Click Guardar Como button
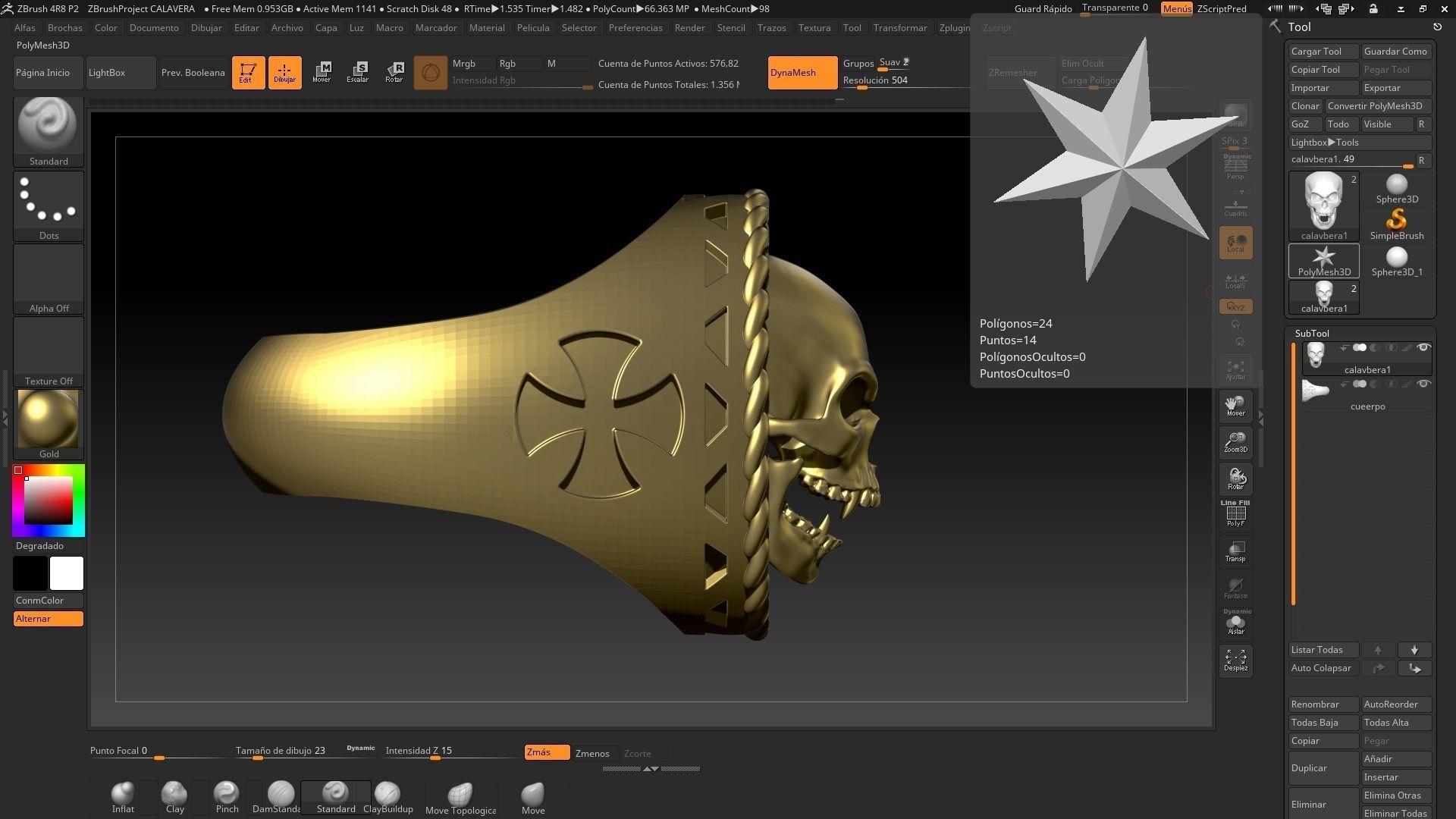This screenshot has width=1456, height=819. (1396, 52)
